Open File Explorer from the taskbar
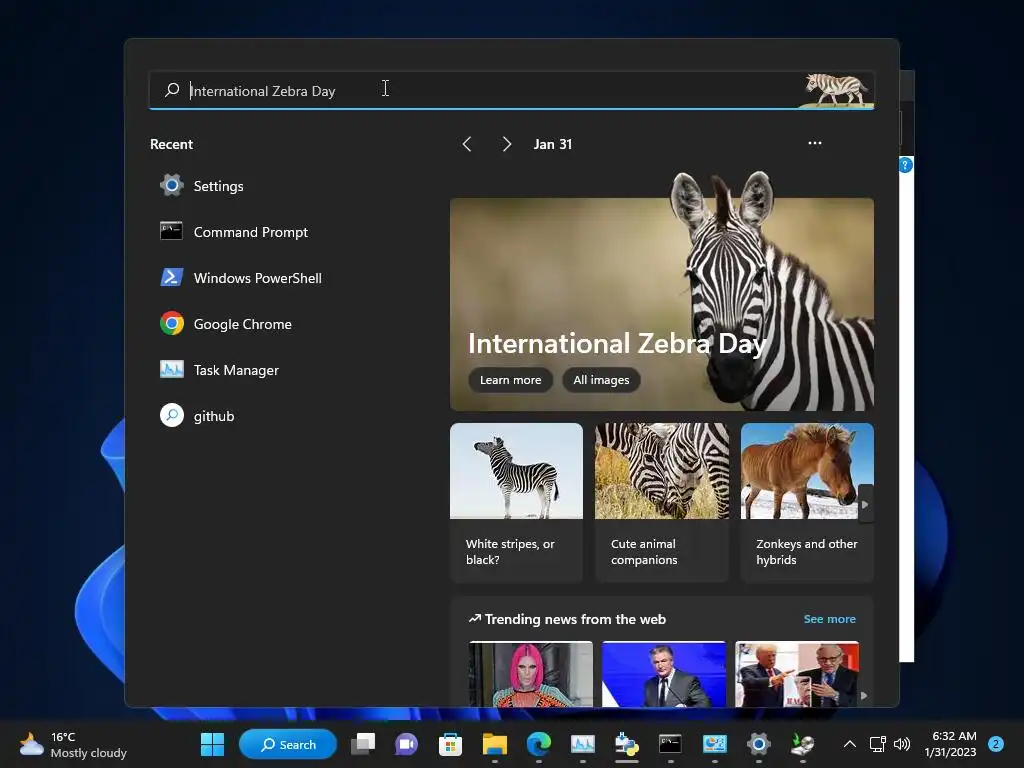Image resolution: width=1024 pixels, height=768 pixels. (494, 744)
